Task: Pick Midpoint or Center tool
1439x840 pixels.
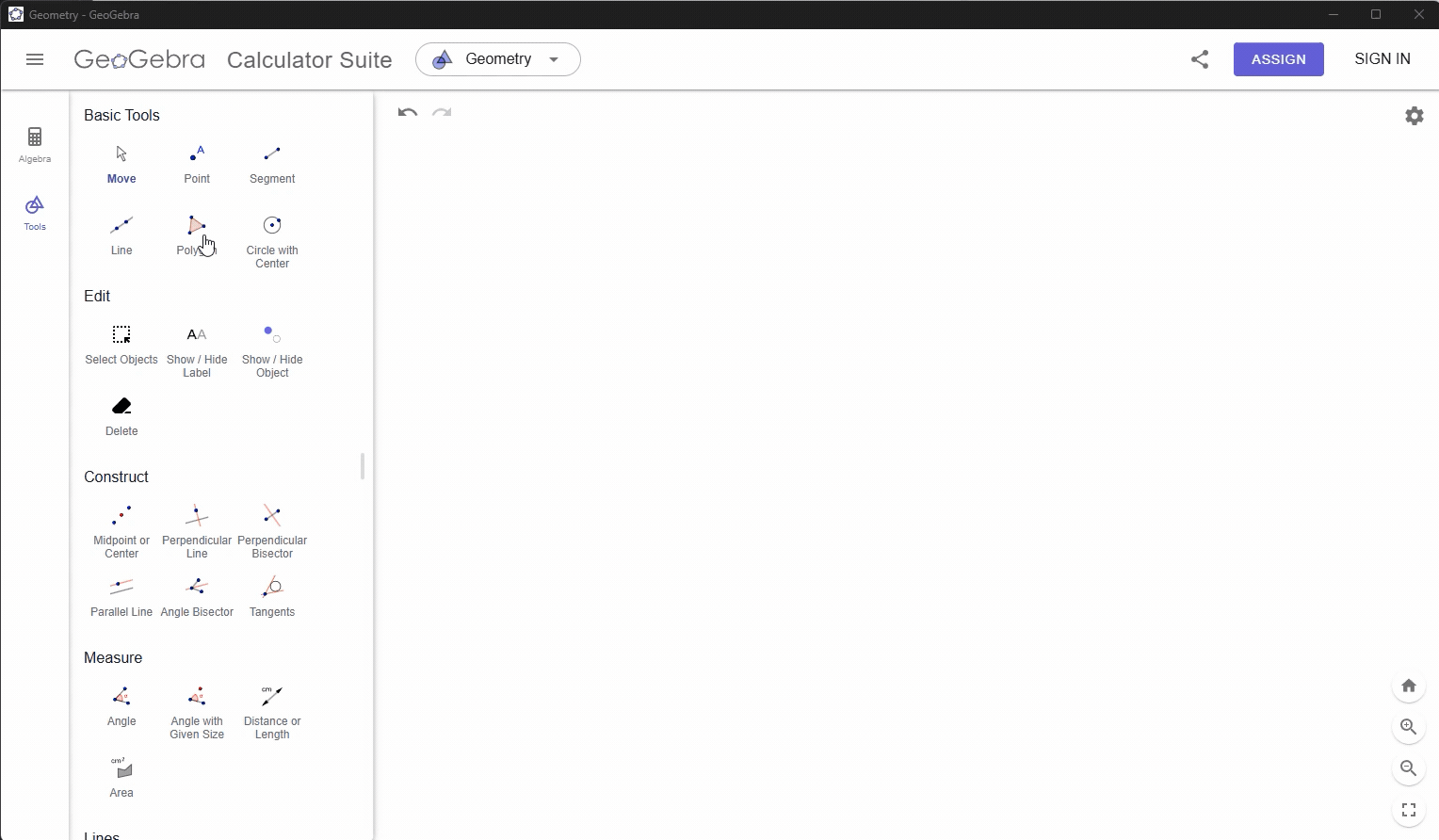Action: 121,532
